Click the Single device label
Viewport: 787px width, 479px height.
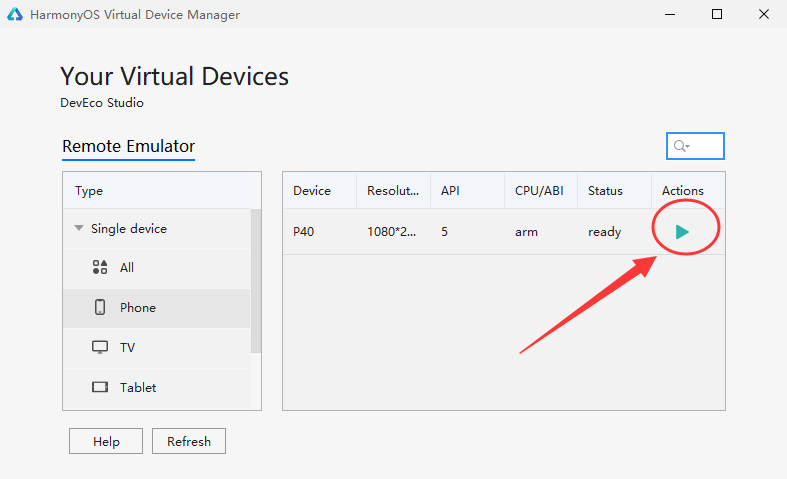tap(128, 229)
